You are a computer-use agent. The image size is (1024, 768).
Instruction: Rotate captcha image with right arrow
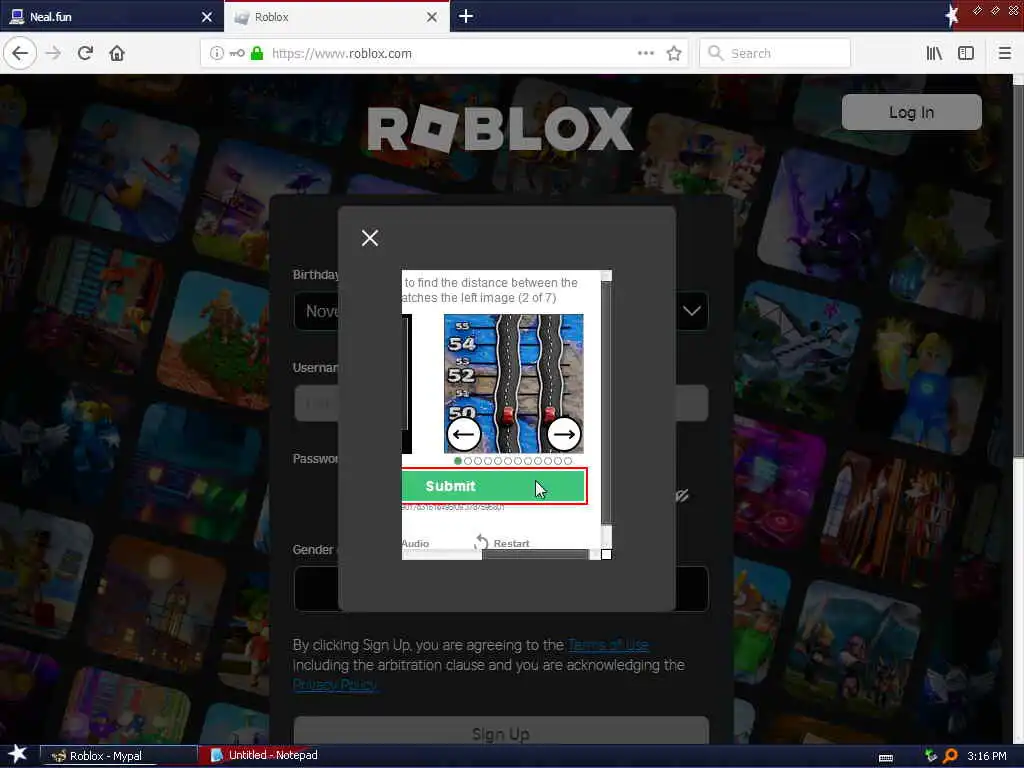pyautogui.click(x=564, y=434)
